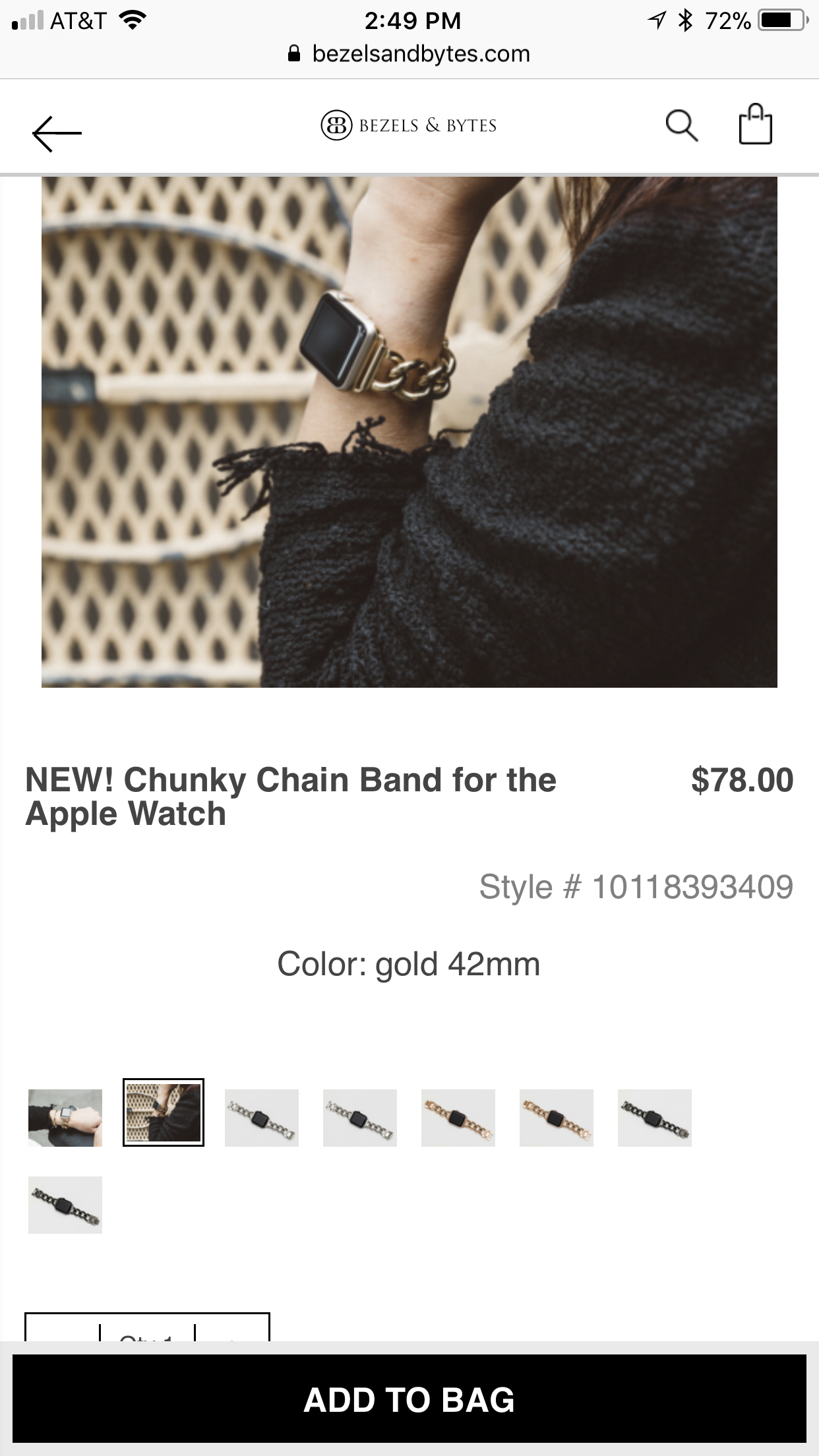The width and height of the screenshot is (819, 1456).
Task: Tap the main product photo
Action: [409, 432]
